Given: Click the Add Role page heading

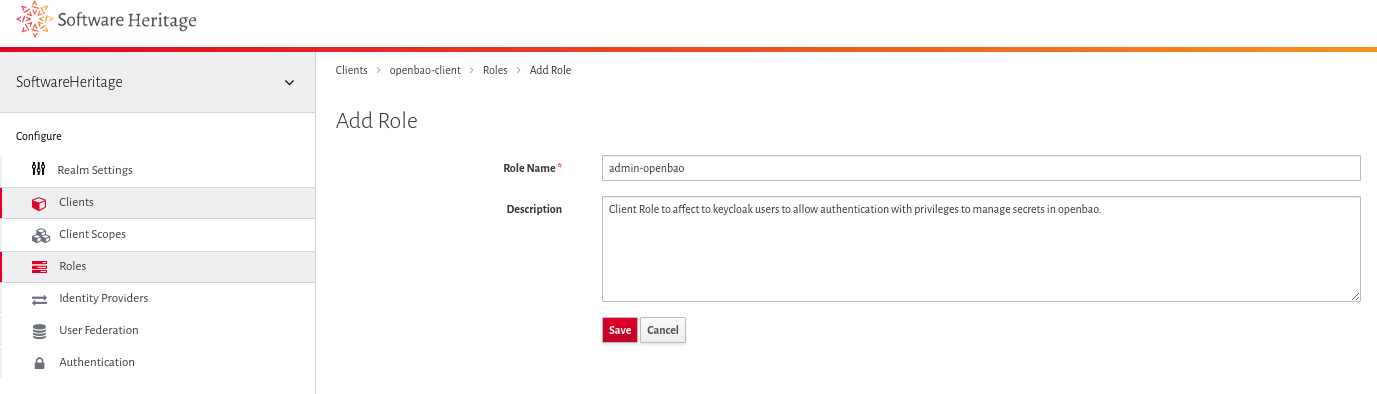Looking at the screenshot, I should click(x=377, y=121).
